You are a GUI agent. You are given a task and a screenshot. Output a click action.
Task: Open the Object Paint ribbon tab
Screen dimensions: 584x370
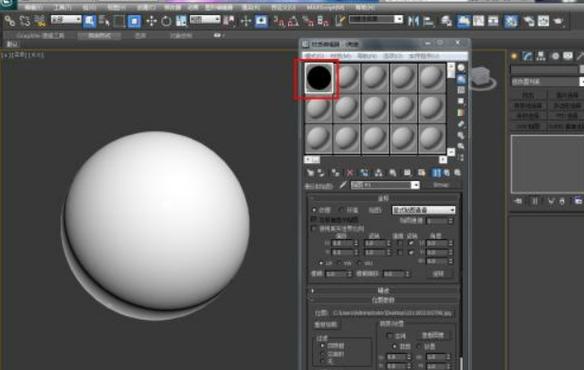tap(181, 36)
